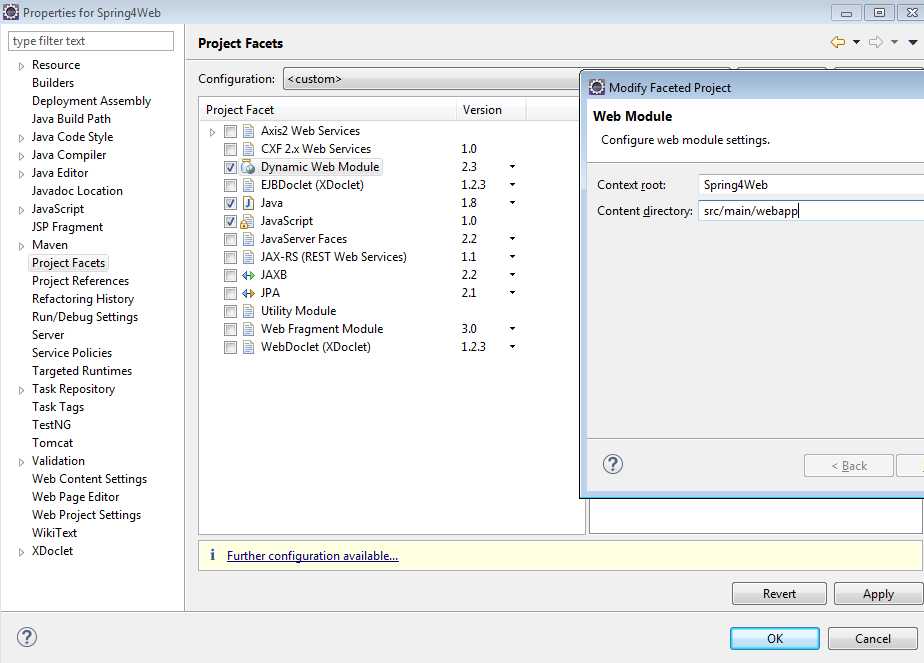Click the Back button in wizard dialog
This screenshot has height=663, width=924.
[849, 466]
